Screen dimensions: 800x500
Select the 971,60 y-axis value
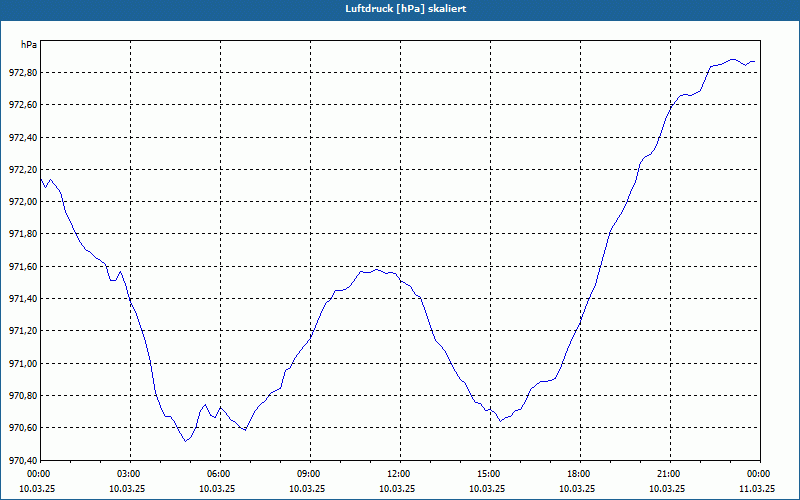[23, 267]
